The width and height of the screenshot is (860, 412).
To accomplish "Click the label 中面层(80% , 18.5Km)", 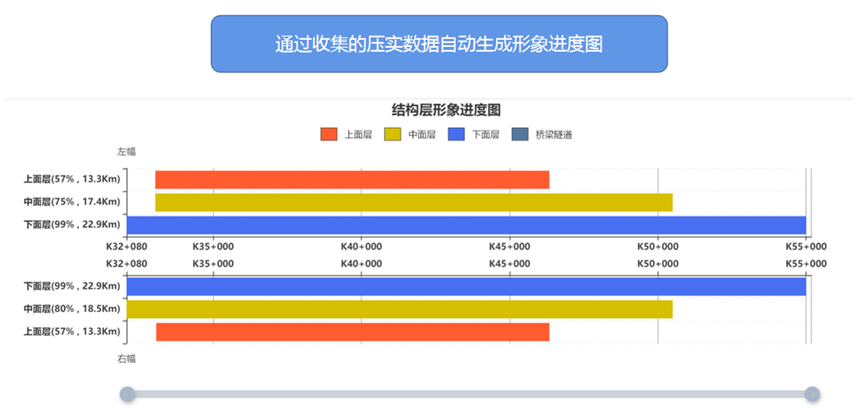I will [72, 309].
